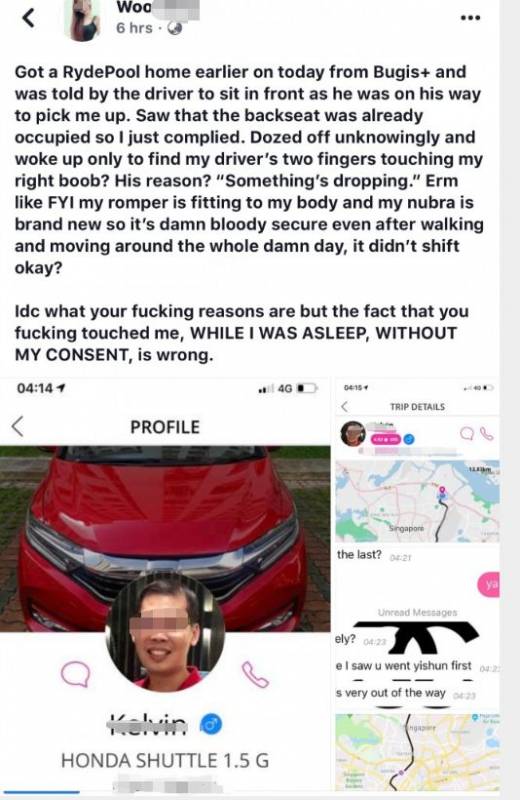Tap back chevron beside TRIP DETAILS
The height and width of the screenshot is (800, 520).
pyautogui.click(x=344, y=407)
